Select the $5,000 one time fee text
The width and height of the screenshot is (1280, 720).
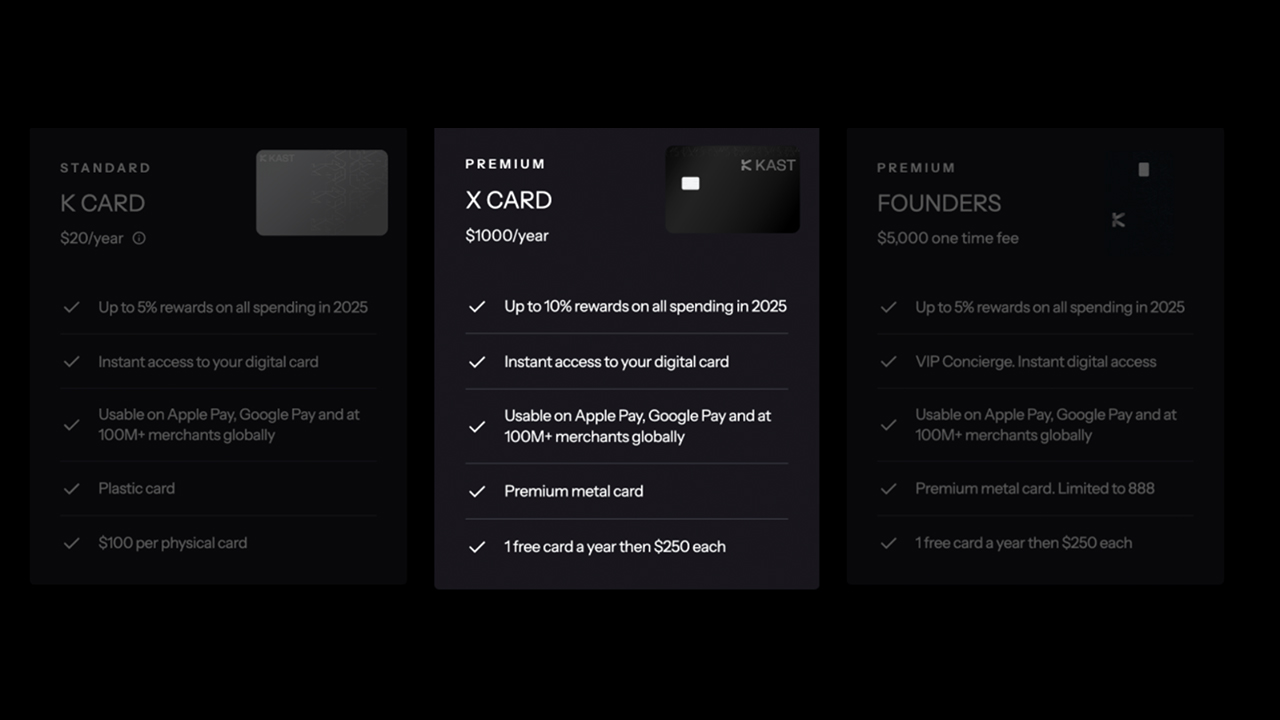(947, 238)
